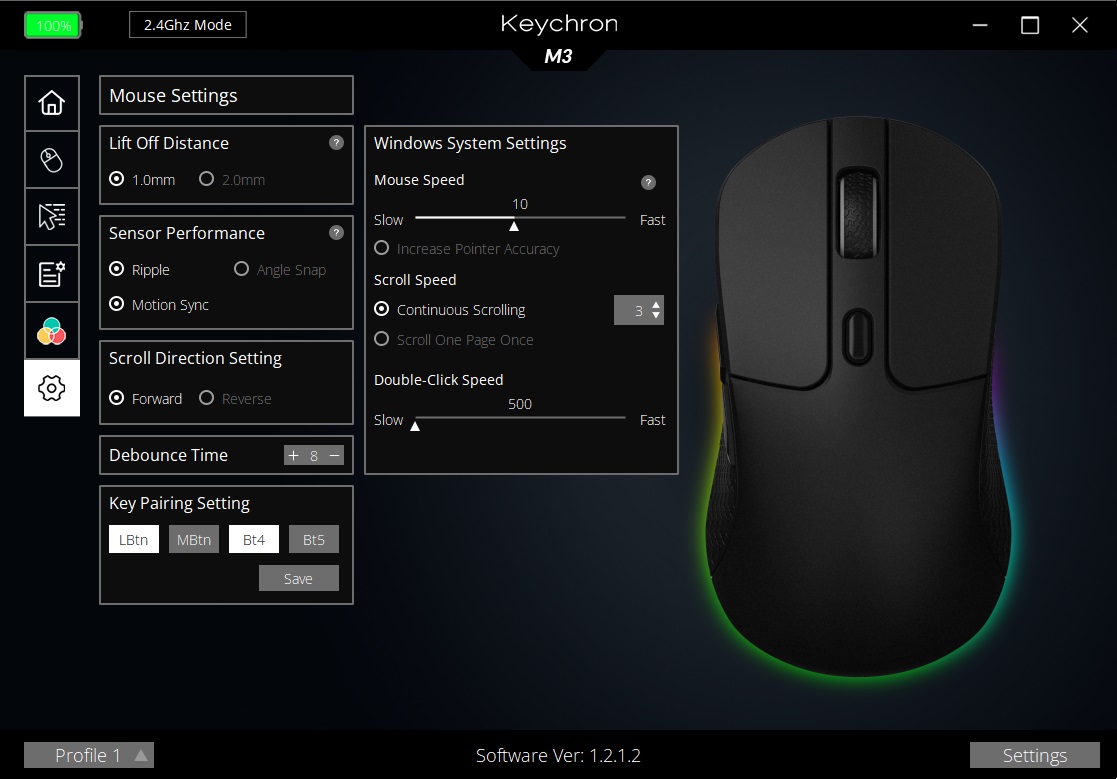Screen dimensions: 1117x779
Task: Click the MBtn pairing key
Action: 194,539
